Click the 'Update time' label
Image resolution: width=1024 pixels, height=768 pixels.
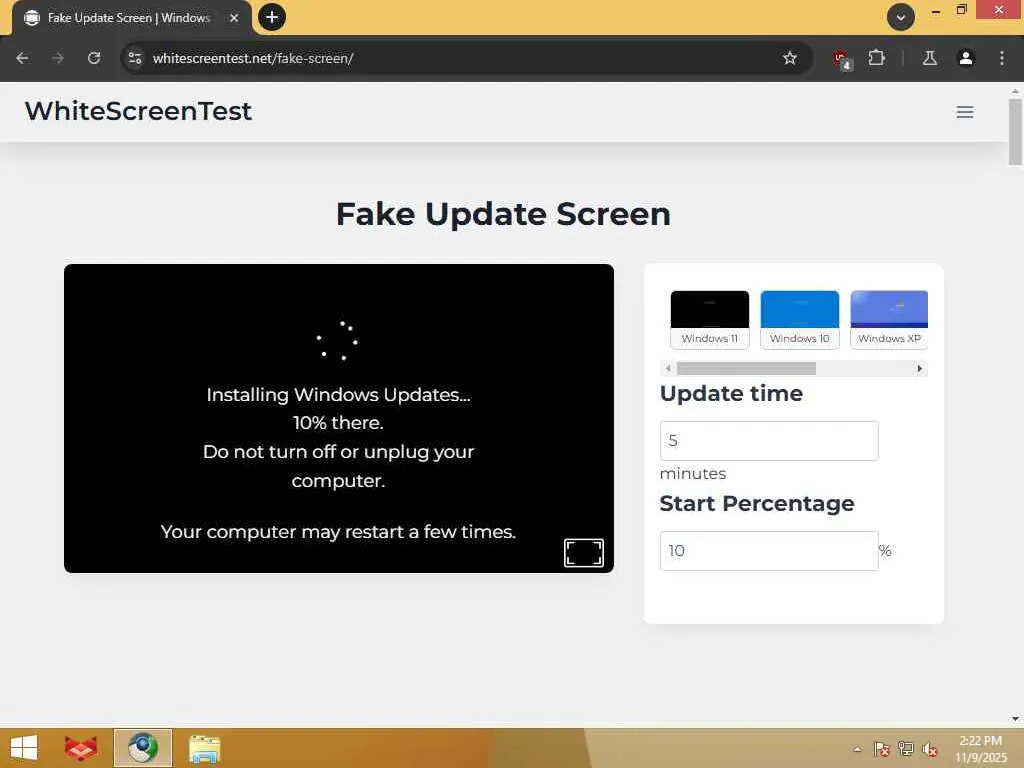point(731,393)
